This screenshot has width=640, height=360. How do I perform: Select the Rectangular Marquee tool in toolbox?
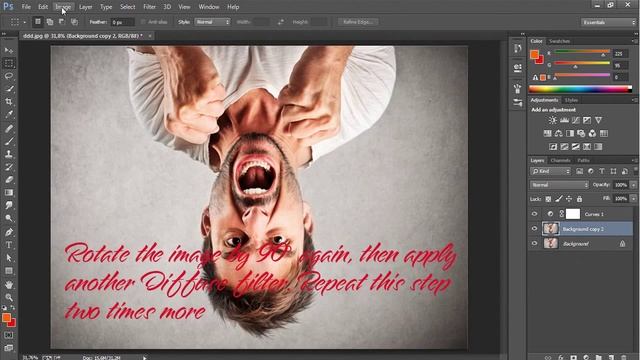tap(9, 63)
